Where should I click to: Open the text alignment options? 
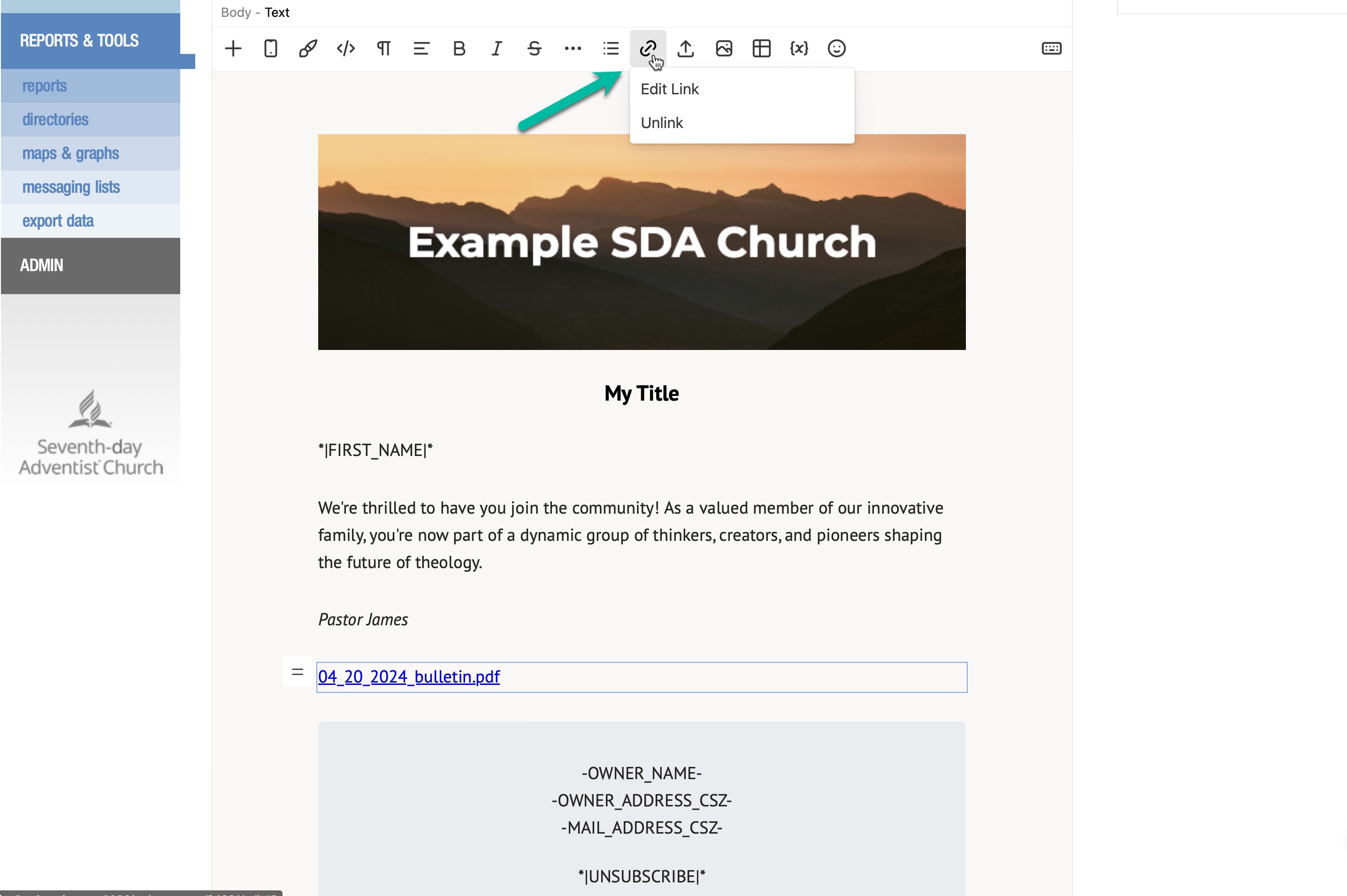pyautogui.click(x=421, y=49)
